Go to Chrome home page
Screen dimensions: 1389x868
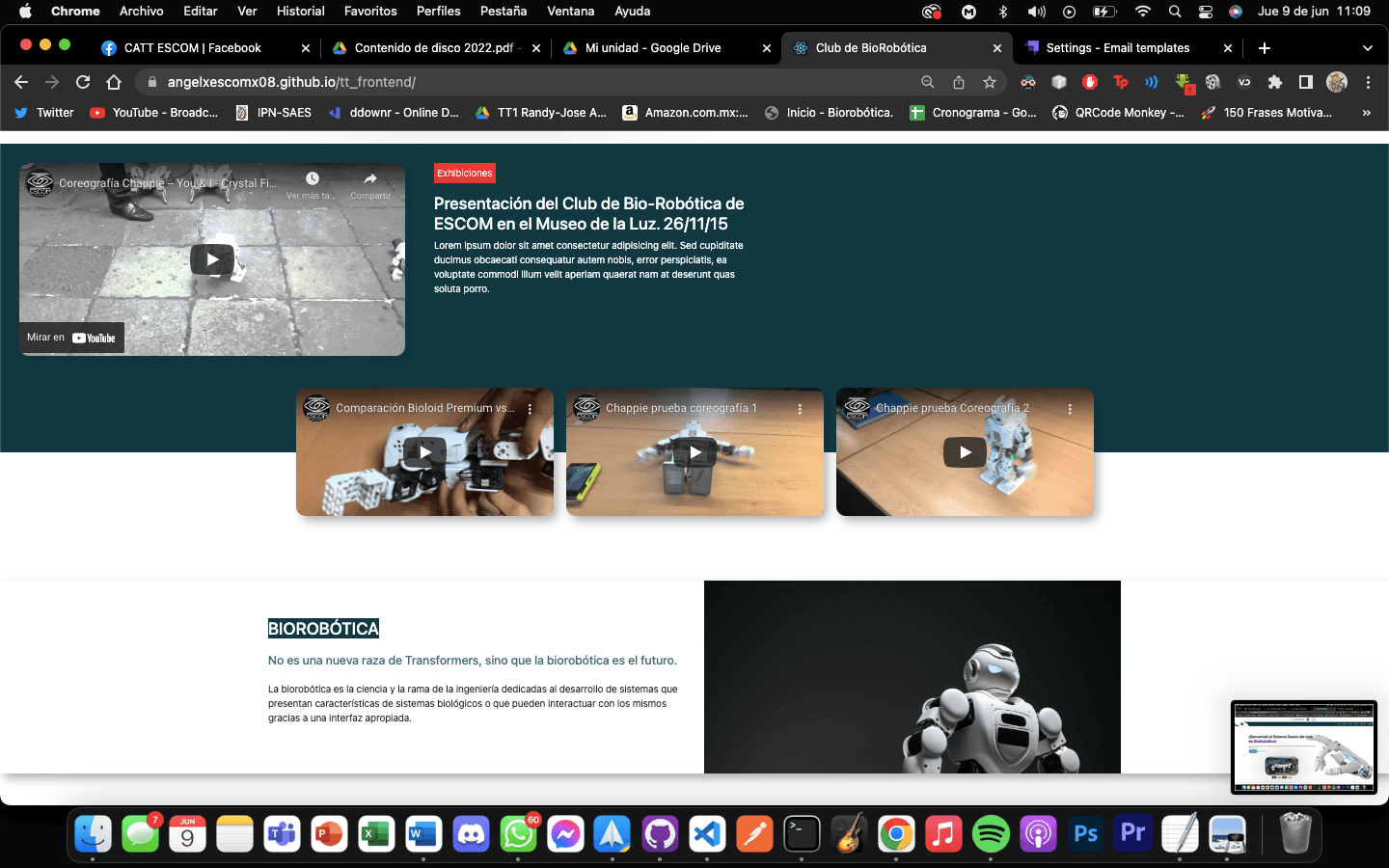click(x=114, y=82)
